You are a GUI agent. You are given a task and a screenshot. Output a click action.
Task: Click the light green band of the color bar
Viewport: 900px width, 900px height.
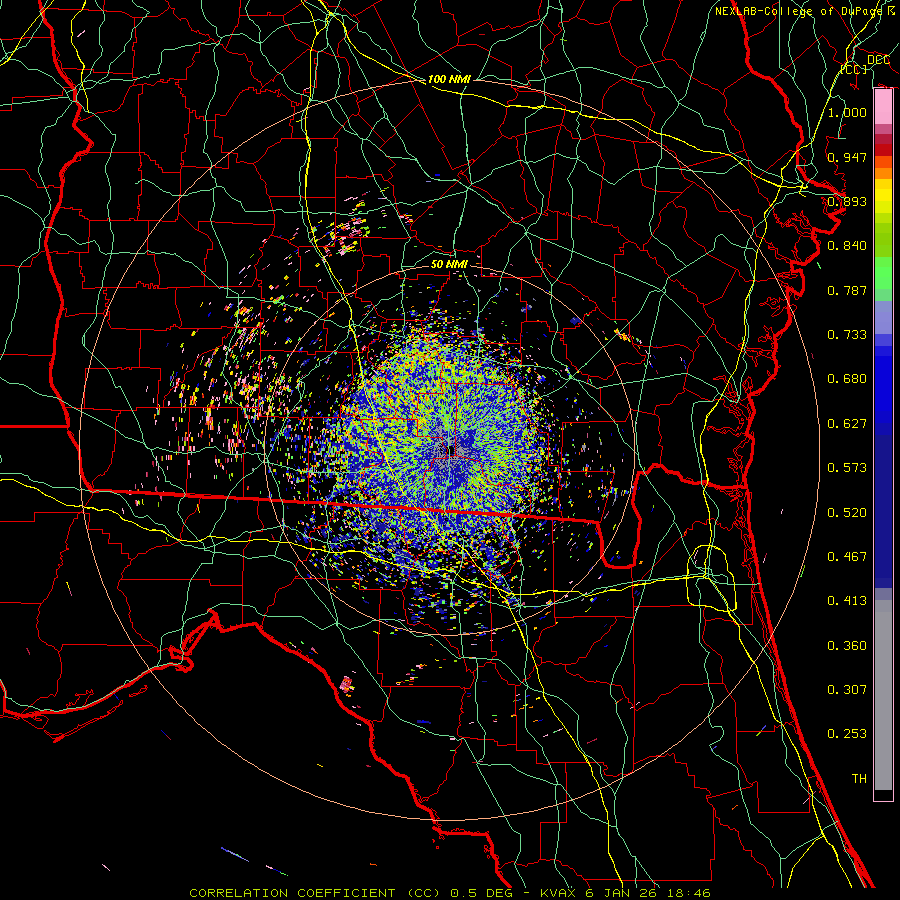(883, 273)
